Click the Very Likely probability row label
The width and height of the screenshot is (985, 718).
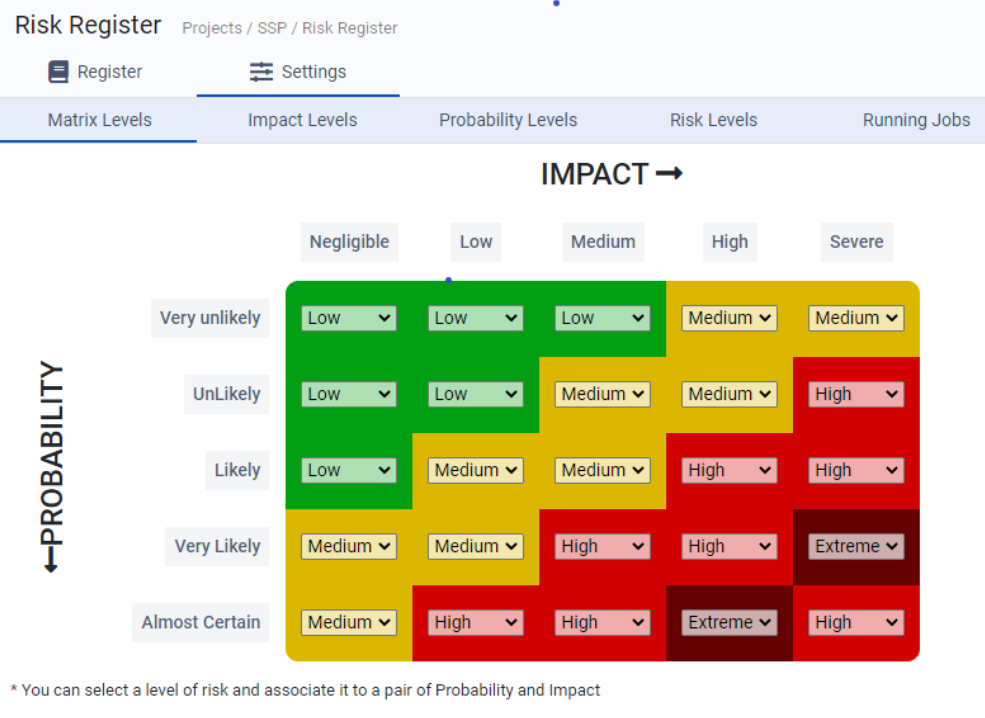point(217,546)
